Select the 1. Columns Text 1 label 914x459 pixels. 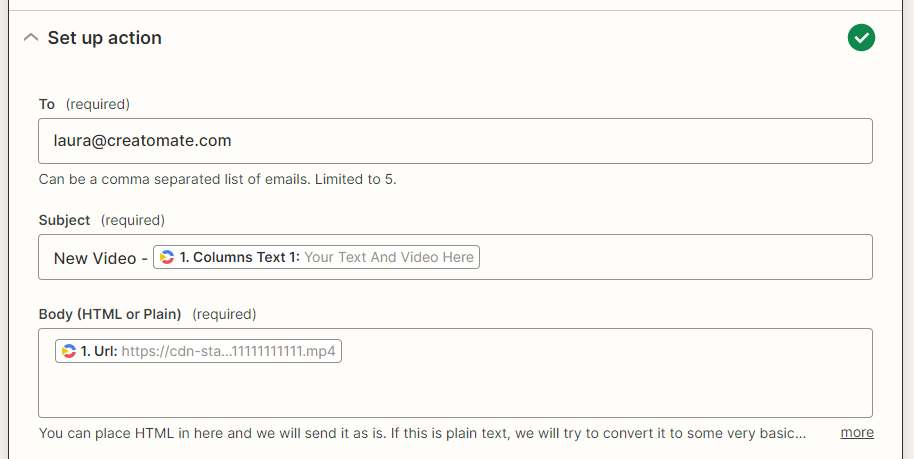[240, 257]
